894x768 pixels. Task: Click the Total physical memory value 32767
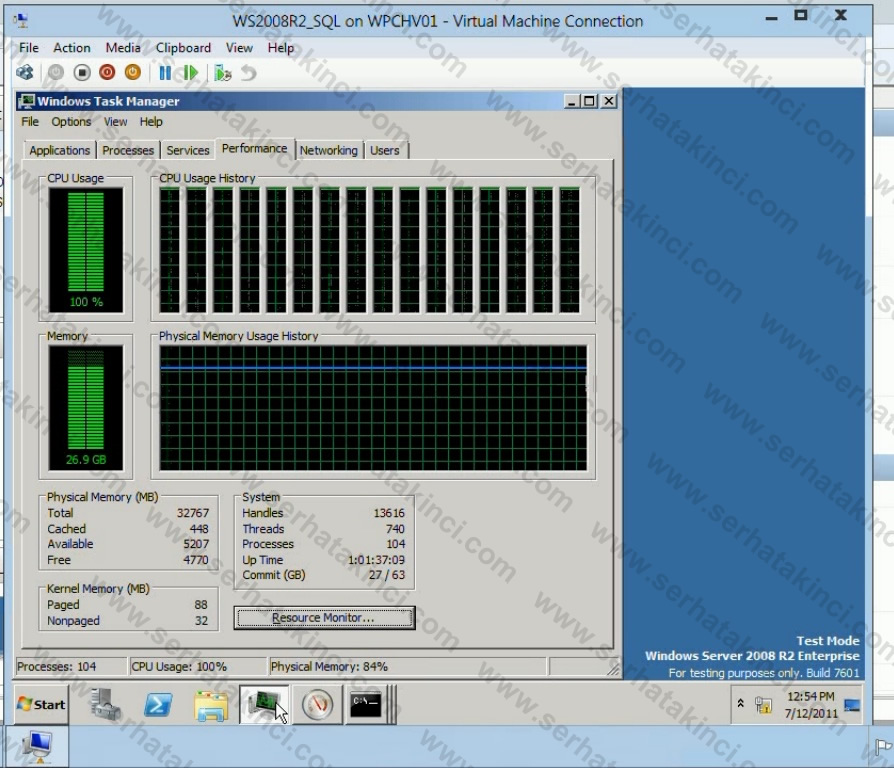(x=193, y=513)
